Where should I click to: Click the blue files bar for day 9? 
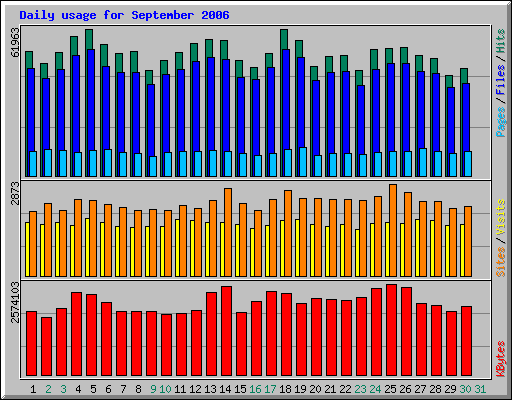click(x=151, y=120)
